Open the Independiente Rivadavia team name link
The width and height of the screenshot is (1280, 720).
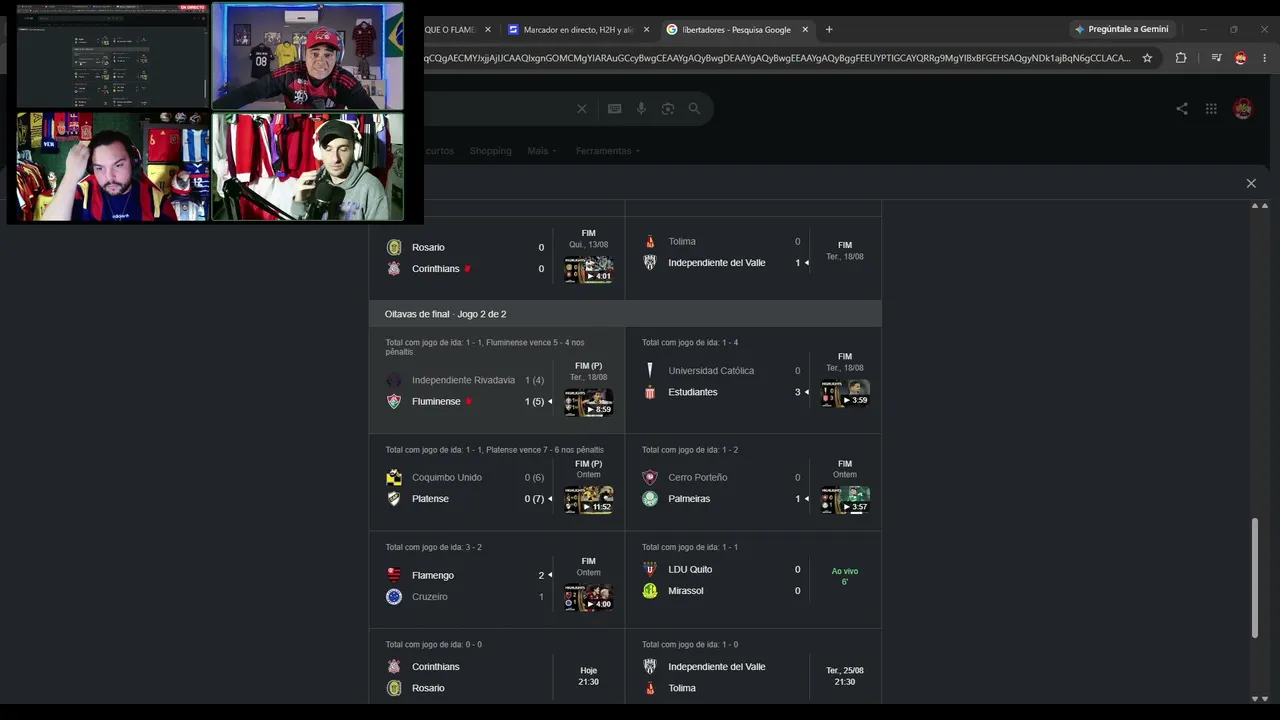(463, 380)
